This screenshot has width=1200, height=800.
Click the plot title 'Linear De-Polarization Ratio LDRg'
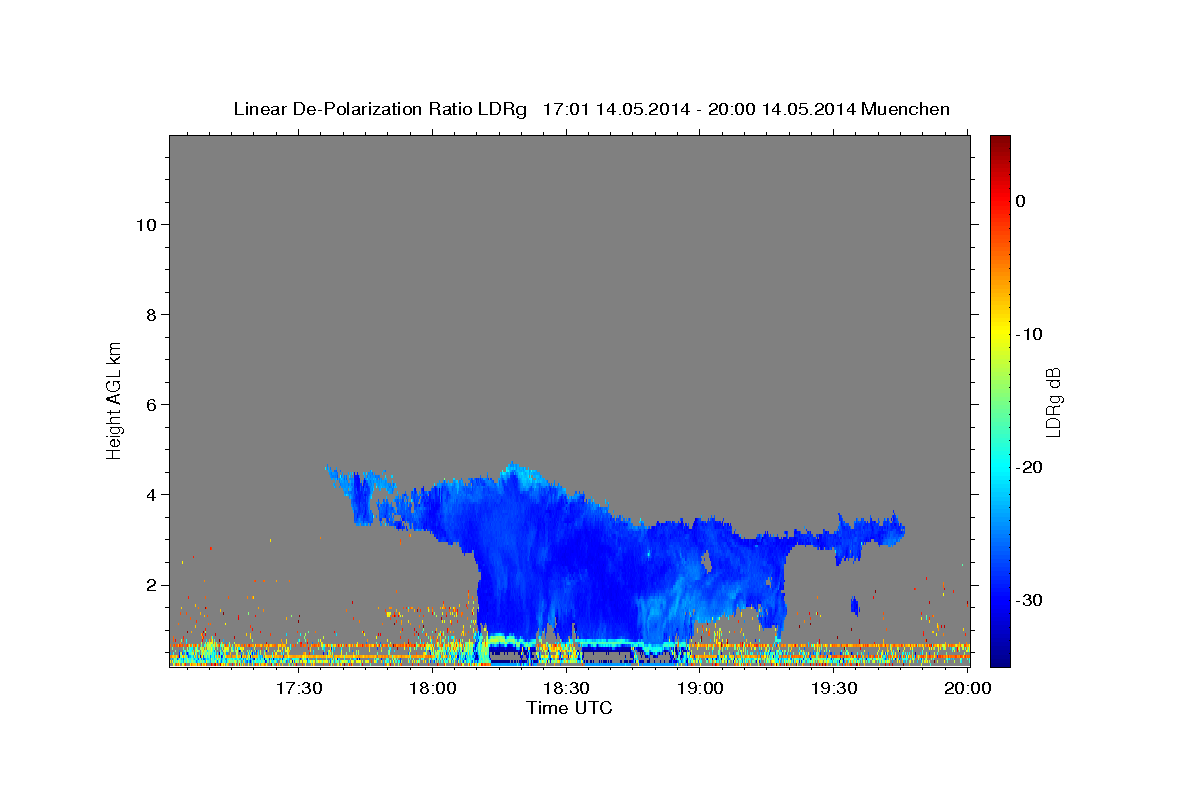point(380,109)
